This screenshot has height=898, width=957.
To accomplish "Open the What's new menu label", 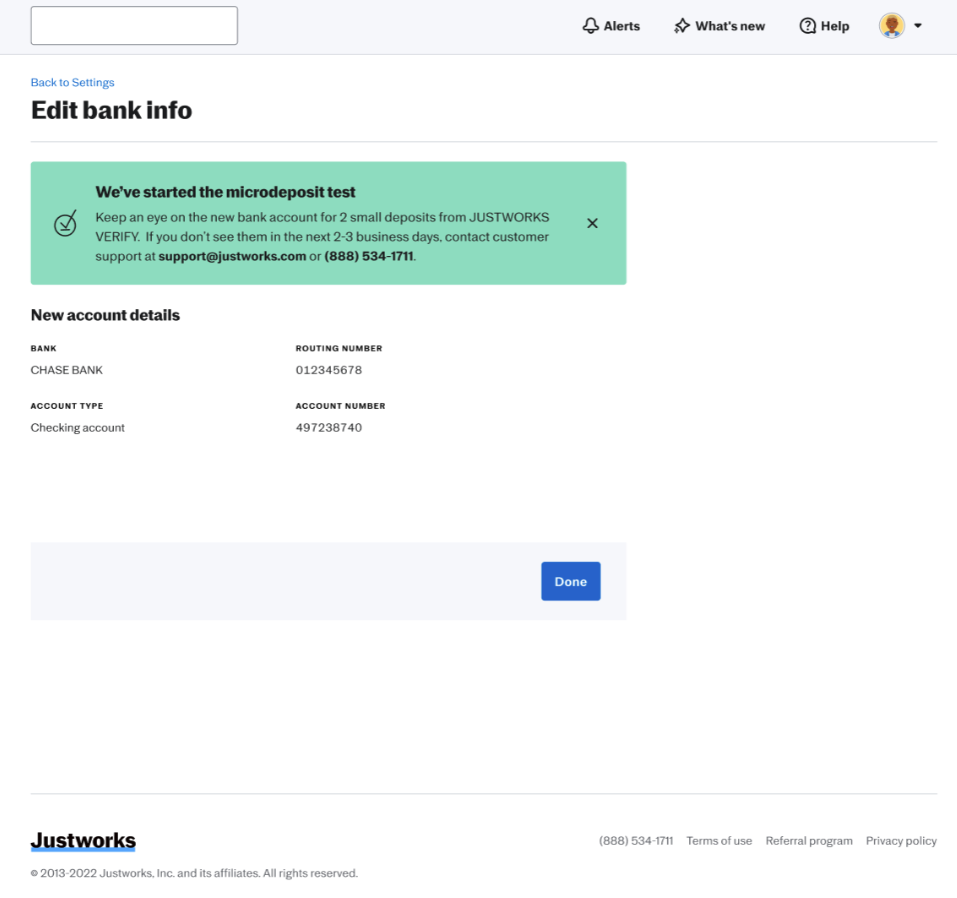I will [x=730, y=26].
